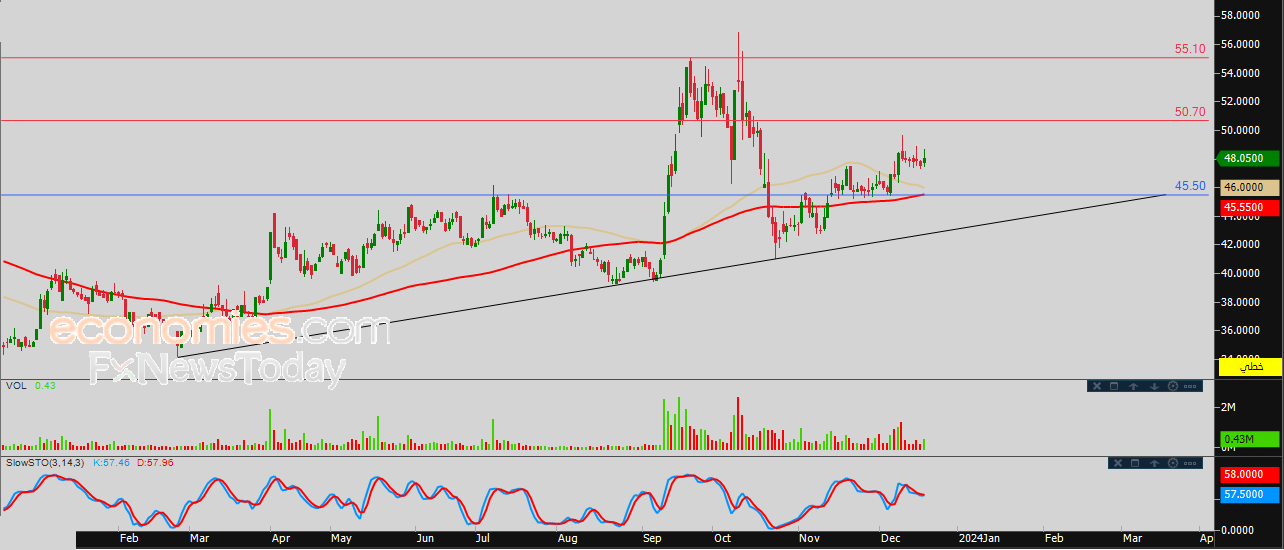Maximize the VOL indicator panel
The image size is (1284, 550).
[x=1114, y=386]
